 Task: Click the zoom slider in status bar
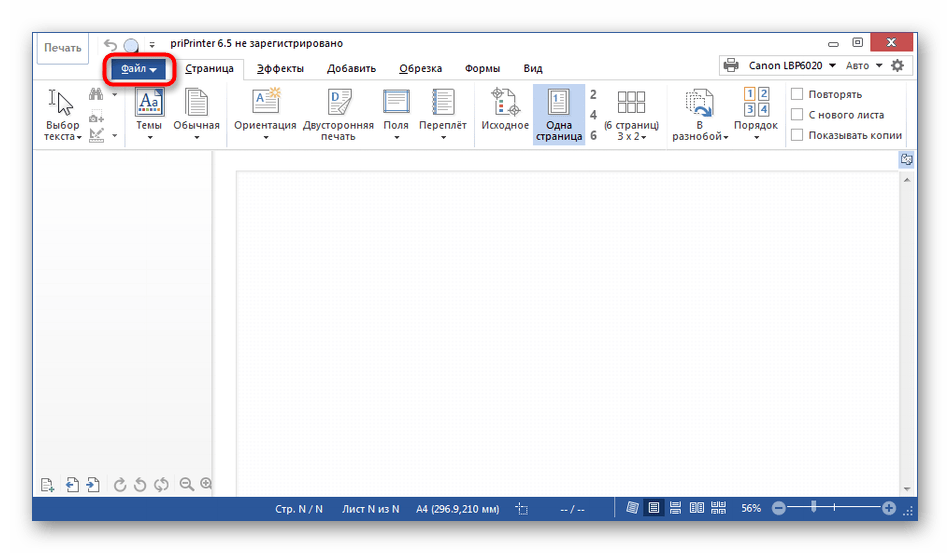pyautogui.click(x=832, y=509)
